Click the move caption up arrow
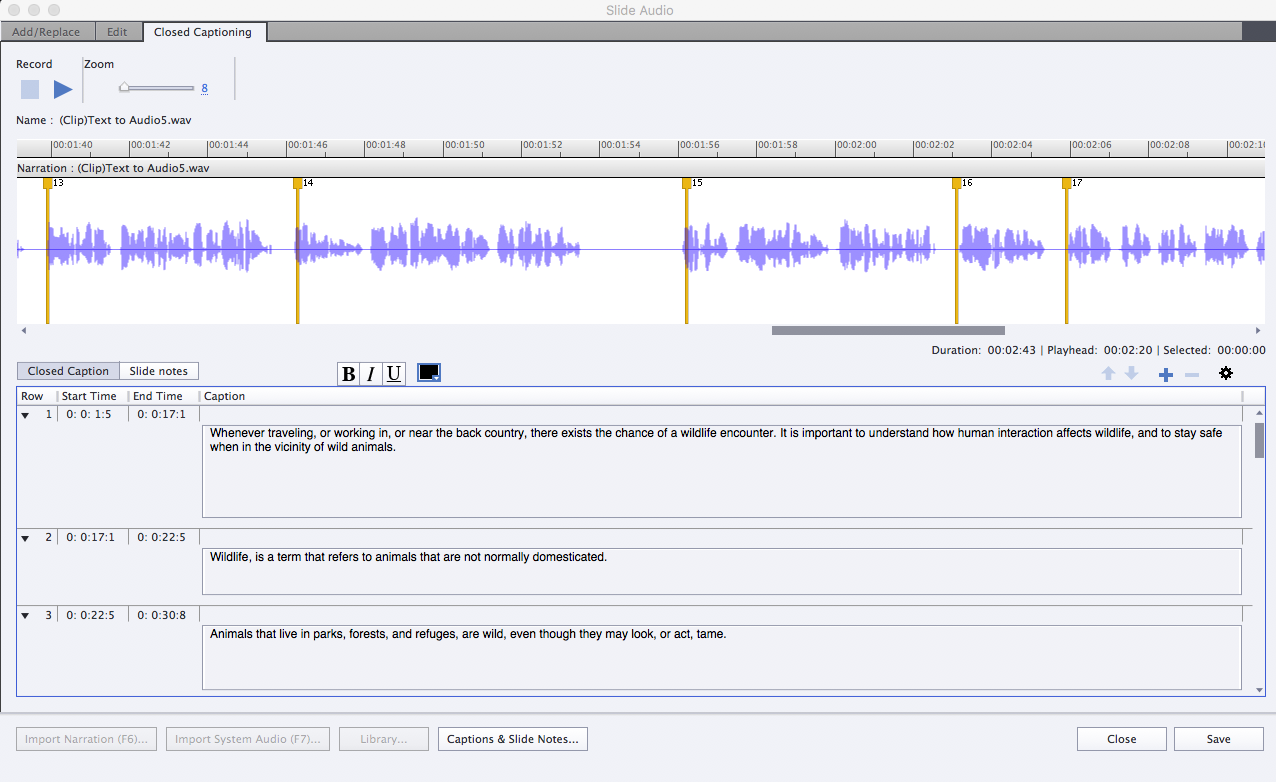This screenshot has width=1276, height=782. pos(1108,373)
